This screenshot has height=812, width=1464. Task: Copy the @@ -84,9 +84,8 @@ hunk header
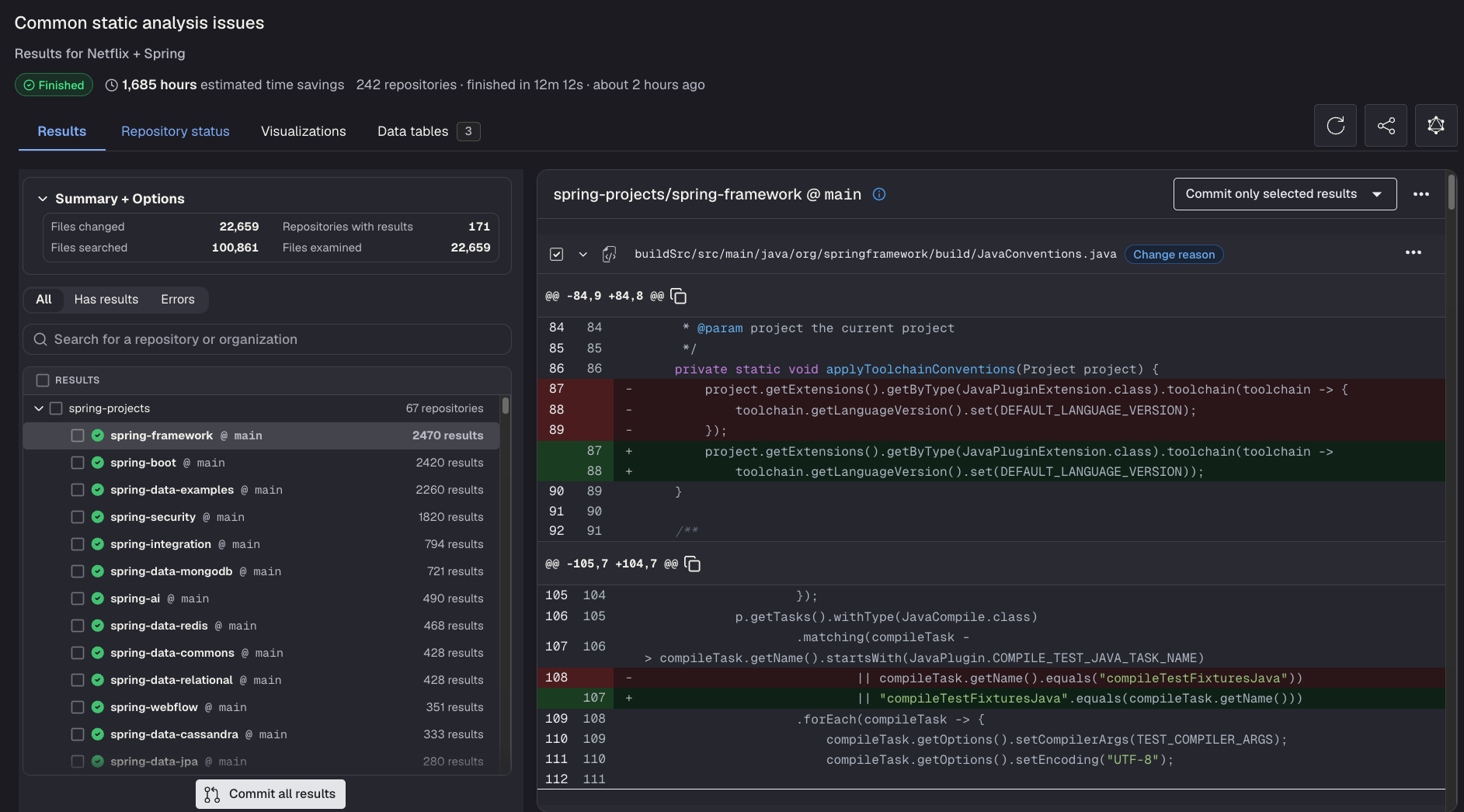678,296
